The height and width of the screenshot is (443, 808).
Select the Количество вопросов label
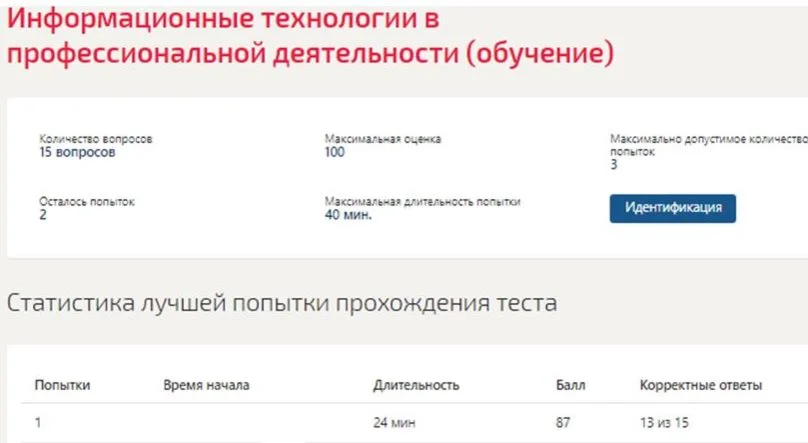[96, 139]
